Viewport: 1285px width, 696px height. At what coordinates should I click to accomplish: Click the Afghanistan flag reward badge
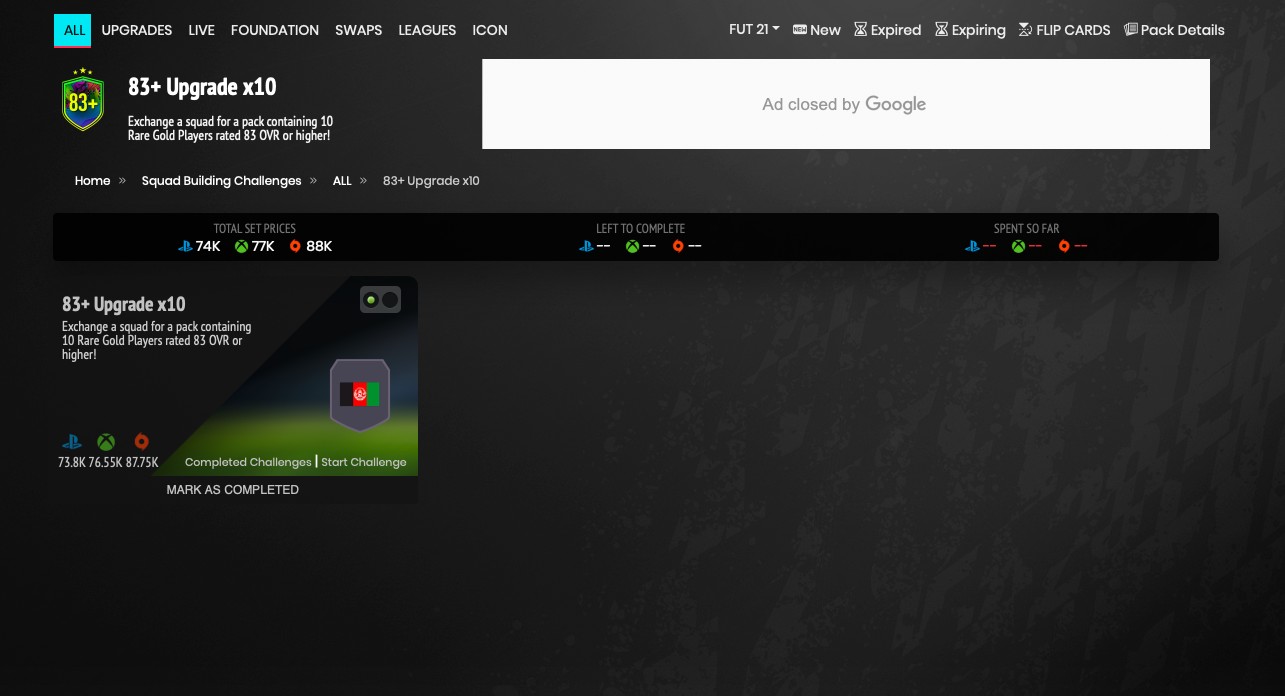click(359, 395)
